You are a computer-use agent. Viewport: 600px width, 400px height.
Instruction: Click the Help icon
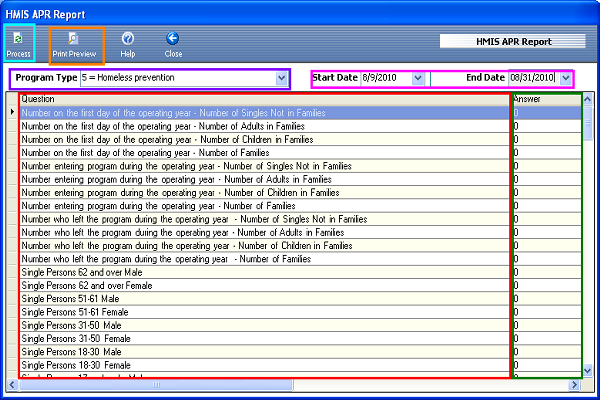pyautogui.click(x=128, y=43)
